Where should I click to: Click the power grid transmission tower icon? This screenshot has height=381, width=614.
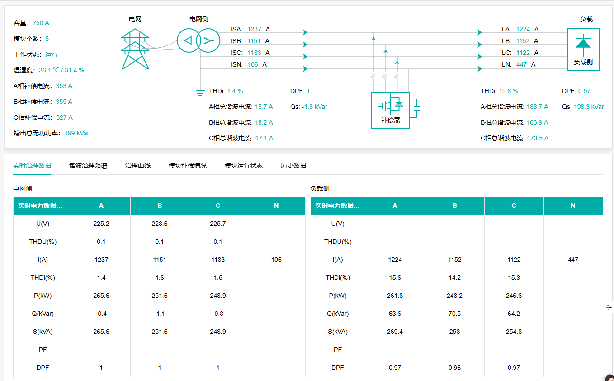click(135, 49)
